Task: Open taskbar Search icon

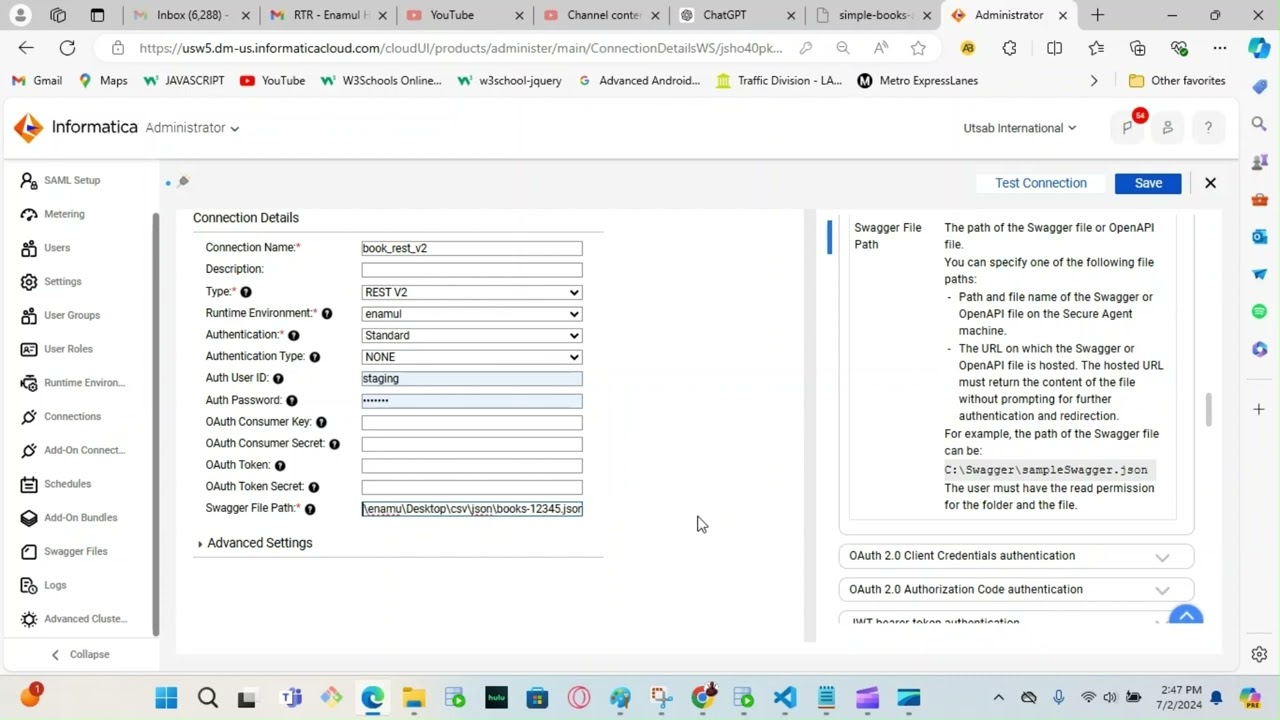Action: (x=207, y=697)
